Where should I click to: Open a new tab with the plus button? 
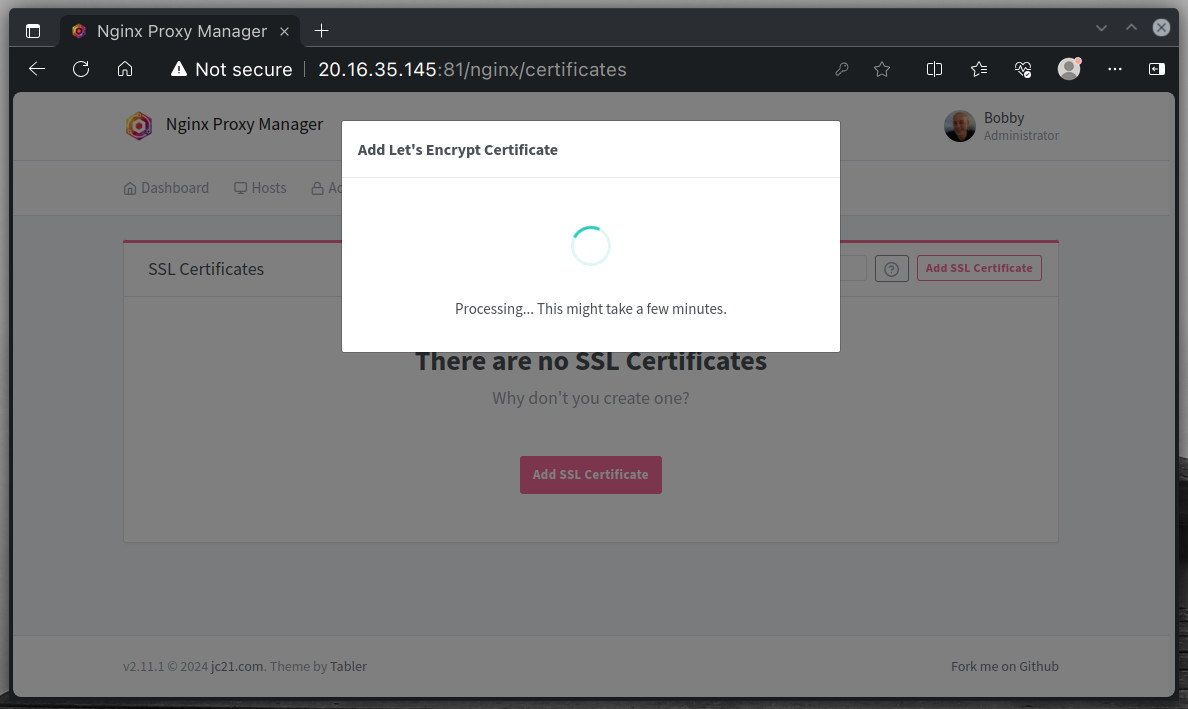pyautogui.click(x=321, y=30)
